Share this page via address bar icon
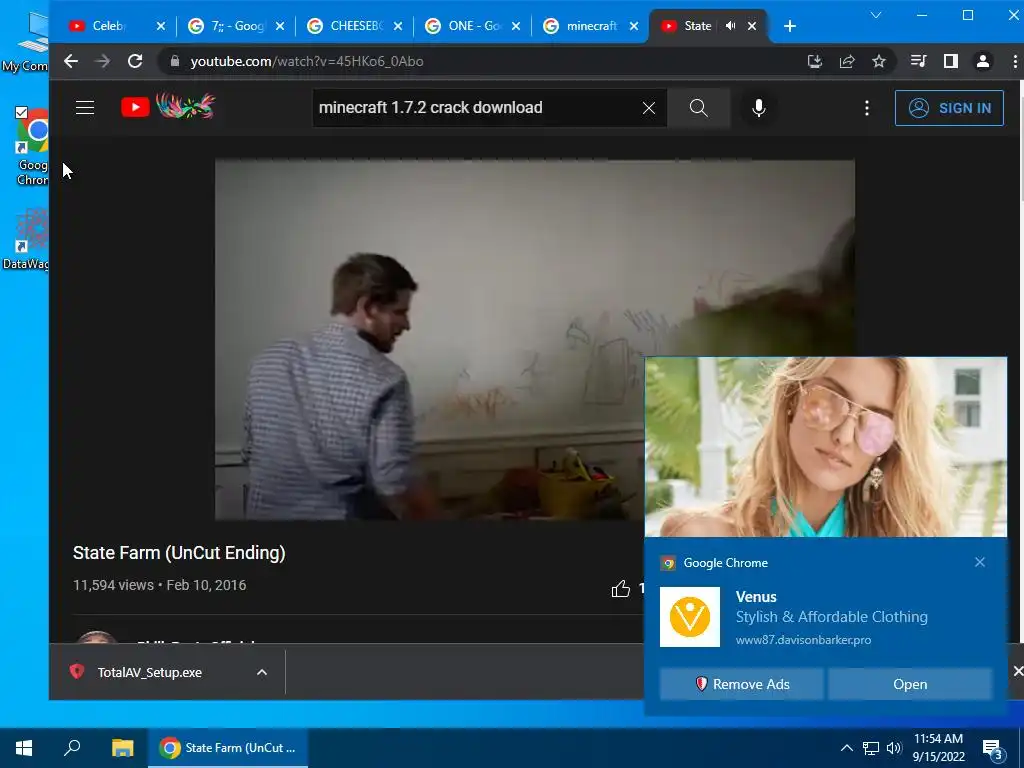 [x=847, y=61]
